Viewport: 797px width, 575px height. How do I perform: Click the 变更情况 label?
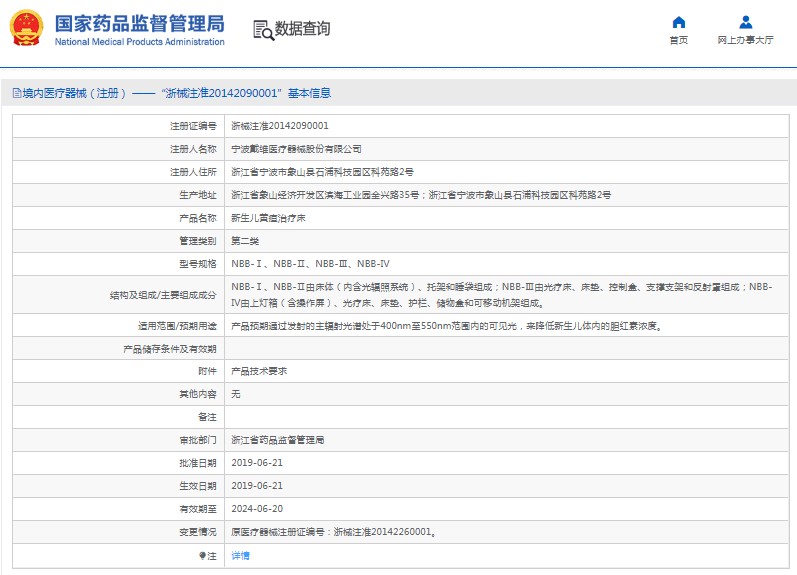198,532
